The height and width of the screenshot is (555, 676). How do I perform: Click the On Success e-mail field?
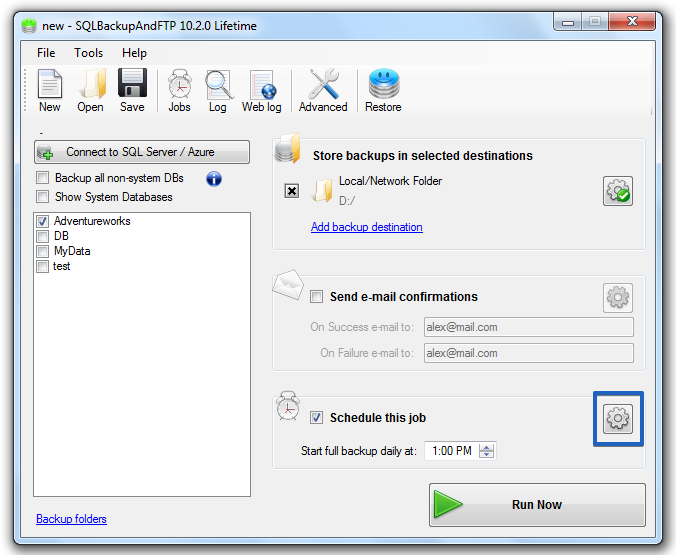(x=529, y=327)
